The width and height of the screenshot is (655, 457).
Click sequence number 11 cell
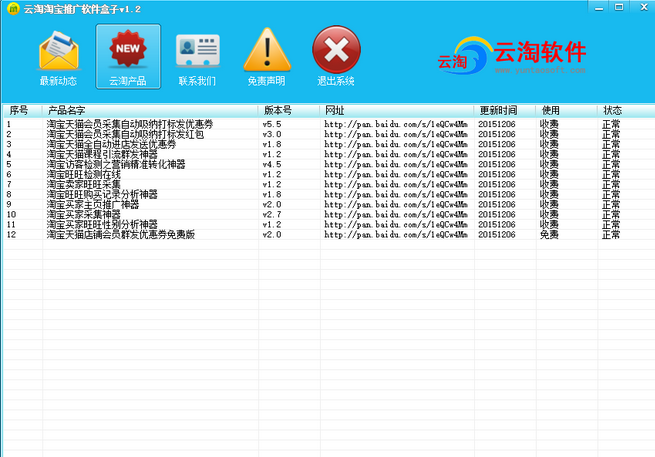11,224
